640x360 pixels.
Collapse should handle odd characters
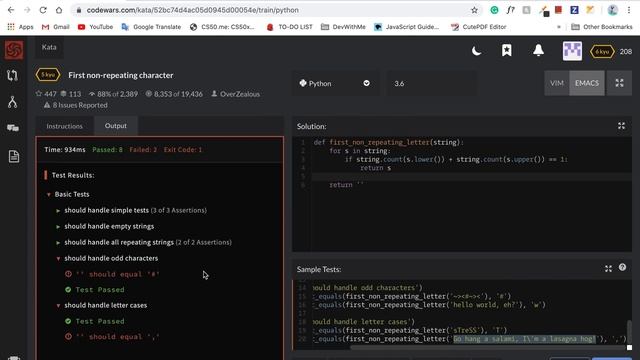tap(58, 258)
